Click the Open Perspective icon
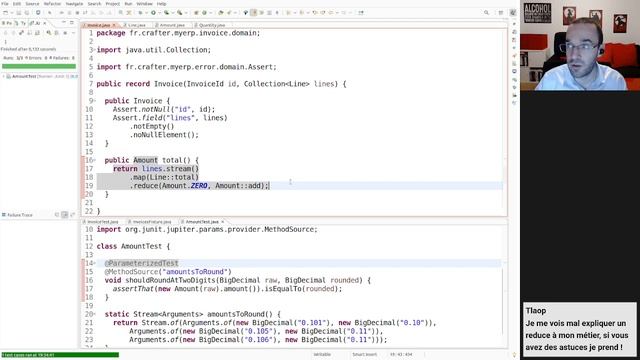This screenshot has height=360, width=640. pos(501,13)
